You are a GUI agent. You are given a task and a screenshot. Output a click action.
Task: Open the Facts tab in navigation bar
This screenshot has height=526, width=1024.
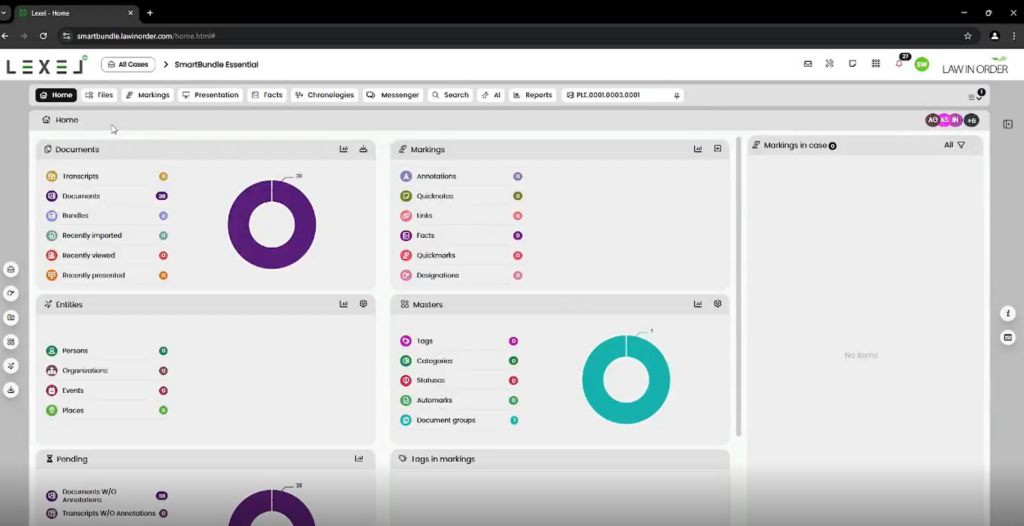pyautogui.click(x=267, y=95)
